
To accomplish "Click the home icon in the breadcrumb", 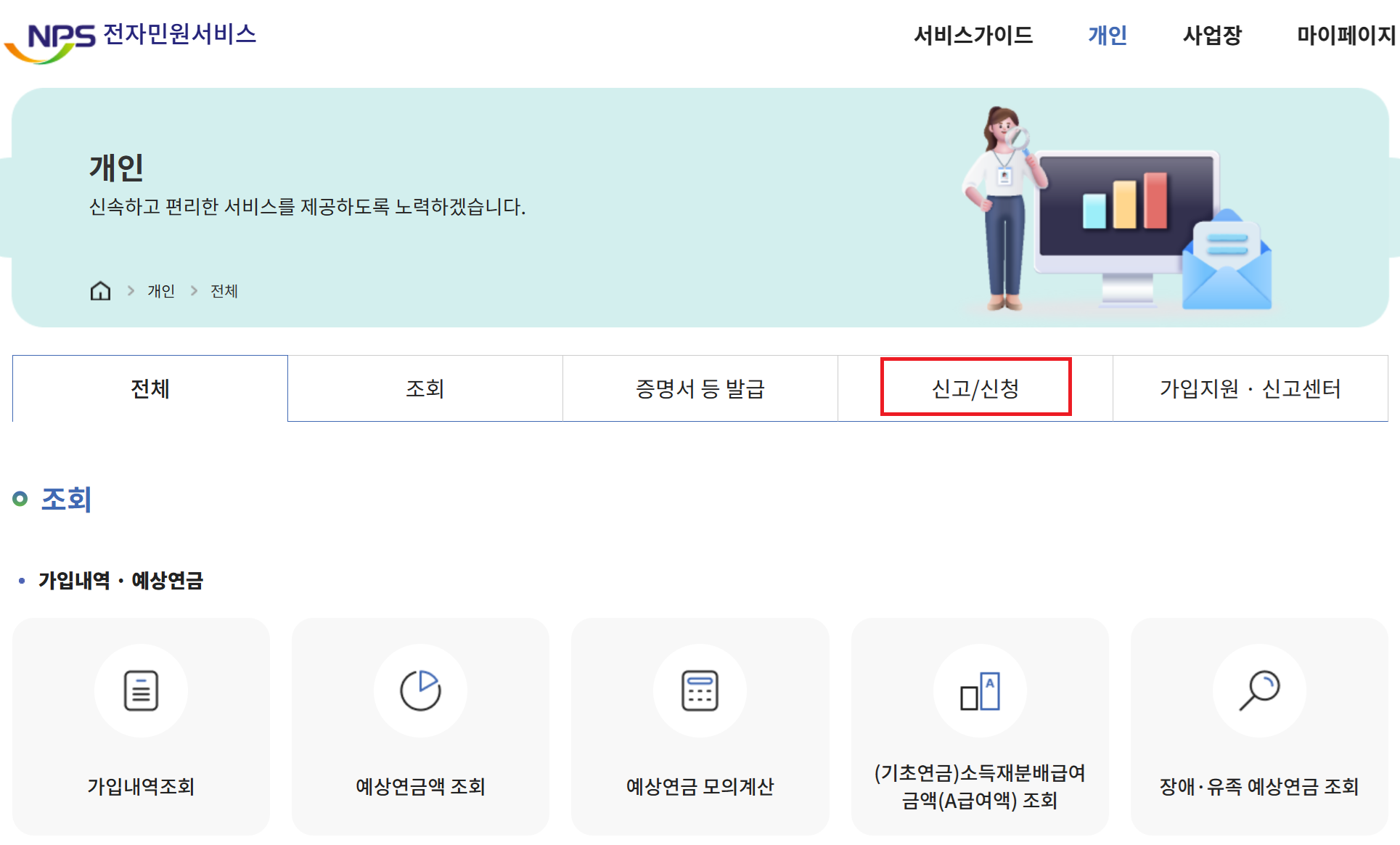I will [x=100, y=290].
